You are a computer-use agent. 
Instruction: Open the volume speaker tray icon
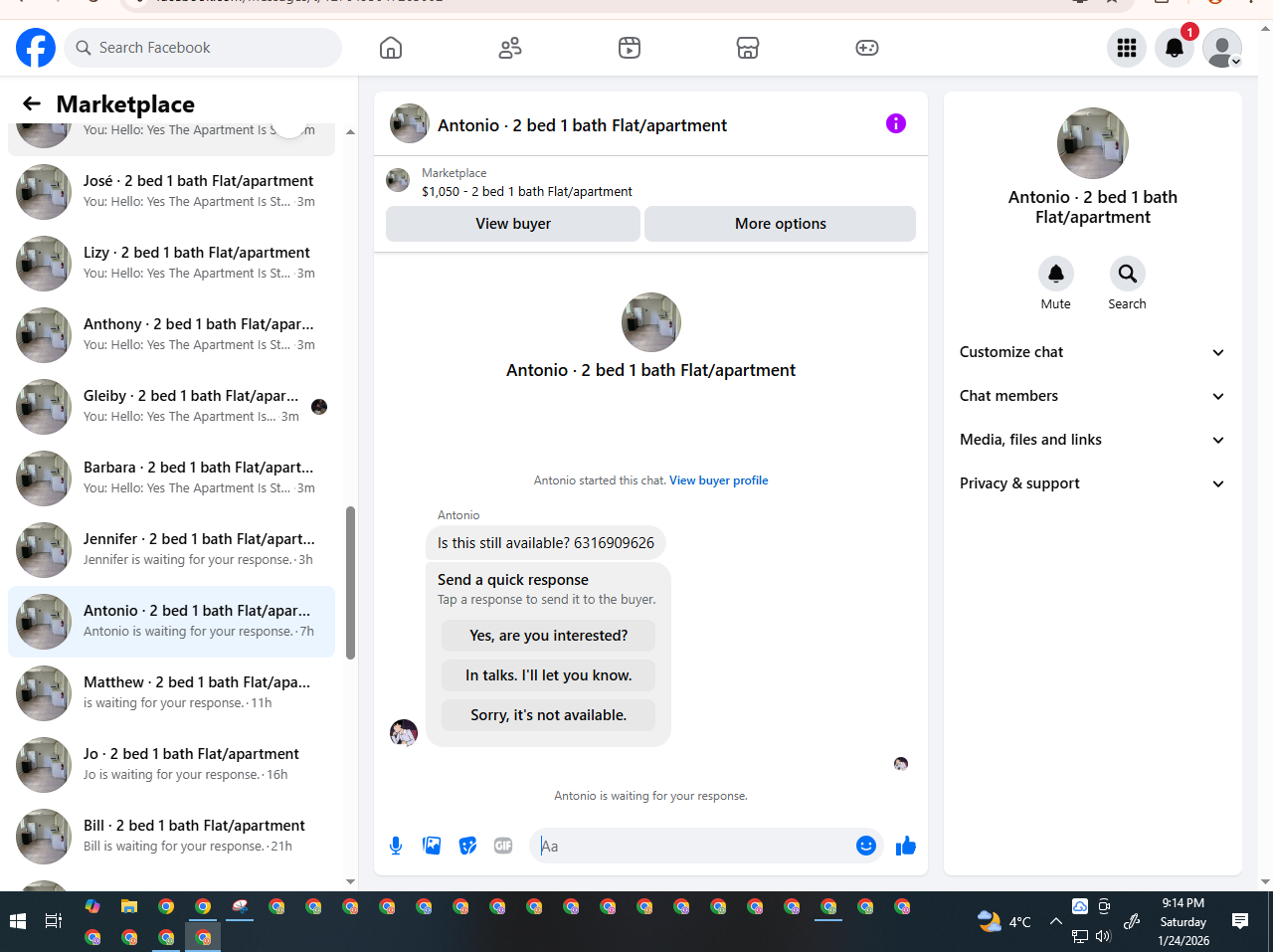(1103, 936)
